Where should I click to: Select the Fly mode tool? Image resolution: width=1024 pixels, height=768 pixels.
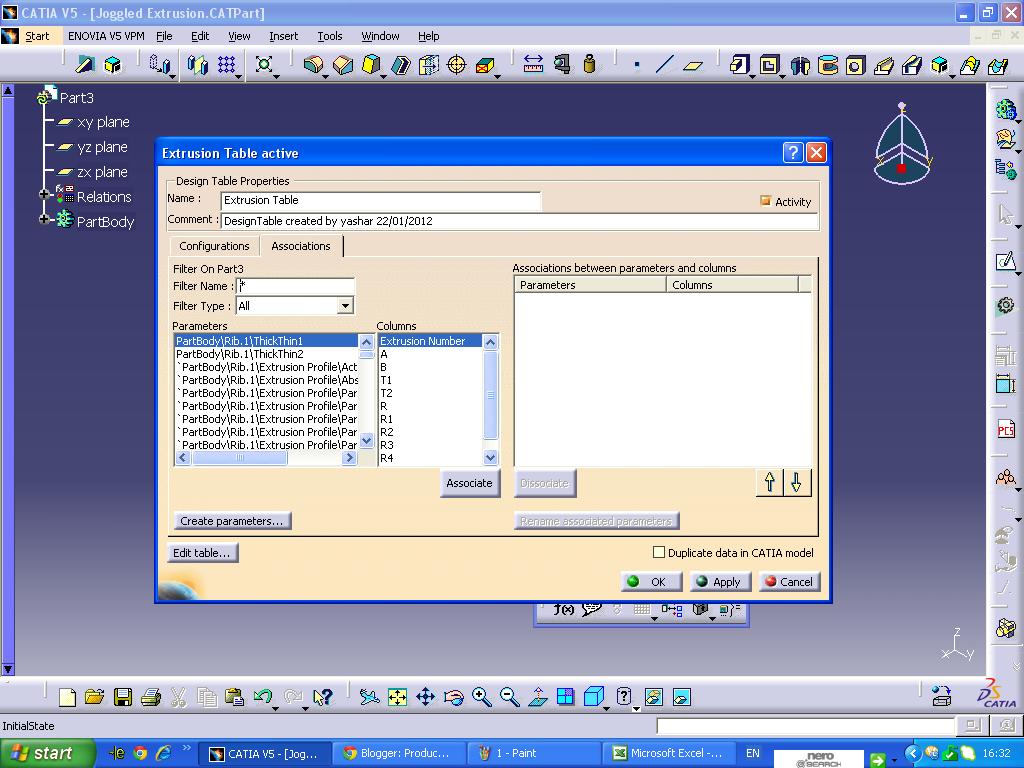coord(370,696)
